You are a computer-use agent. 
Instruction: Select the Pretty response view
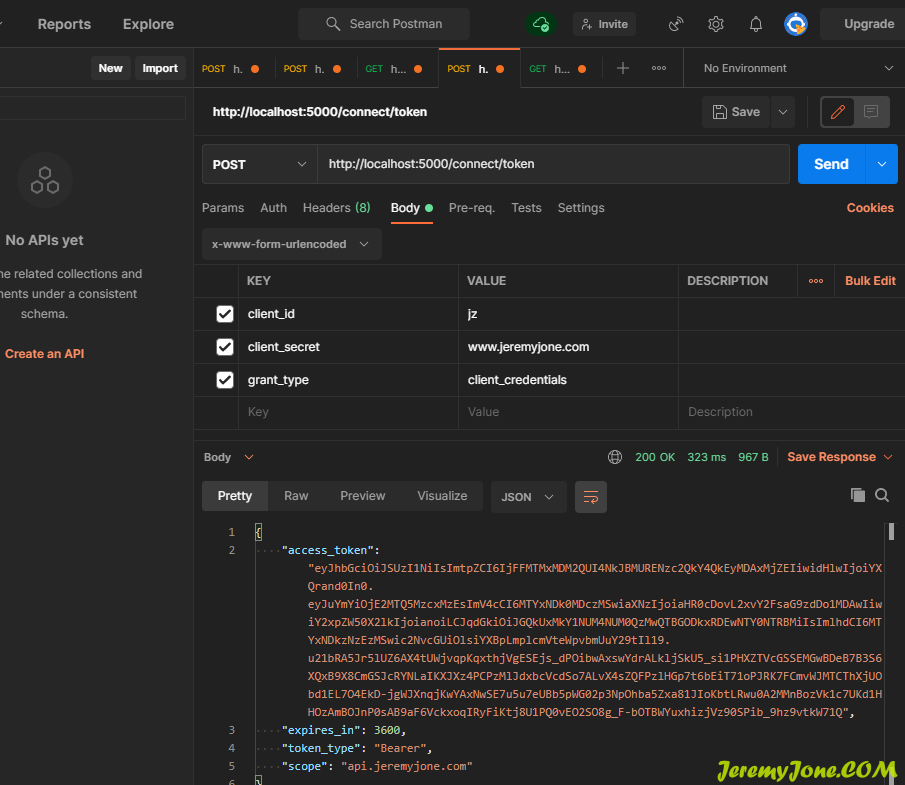pos(235,496)
